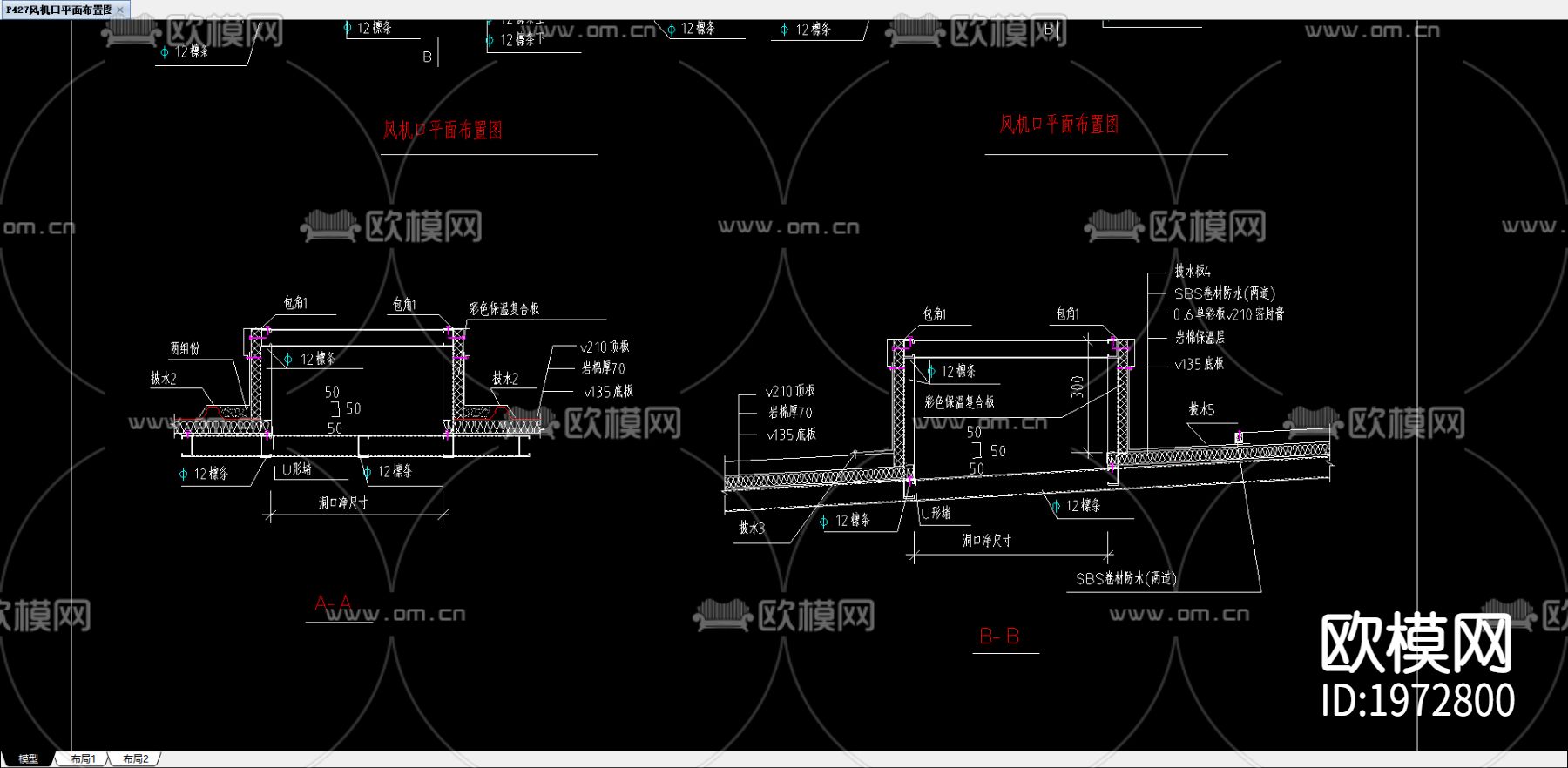Click 洞口净尺寸 dimension text in section B-B

click(x=987, y=540)
